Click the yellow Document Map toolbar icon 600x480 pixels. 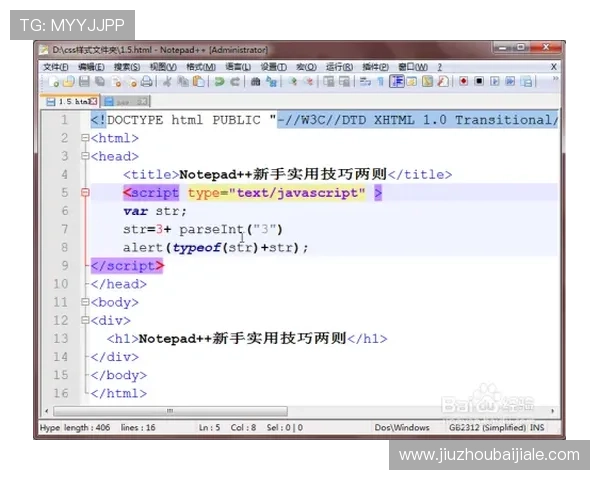pos(427,82)
